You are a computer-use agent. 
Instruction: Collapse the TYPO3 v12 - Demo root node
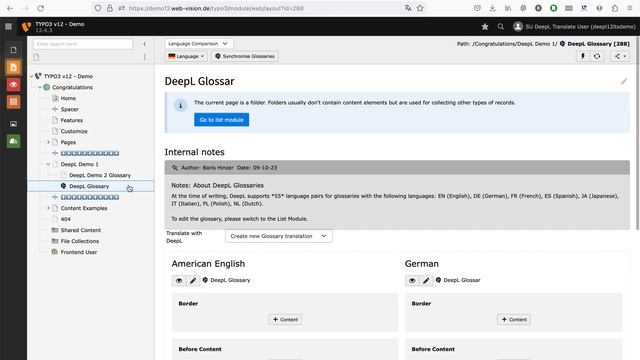click(31, 76)
